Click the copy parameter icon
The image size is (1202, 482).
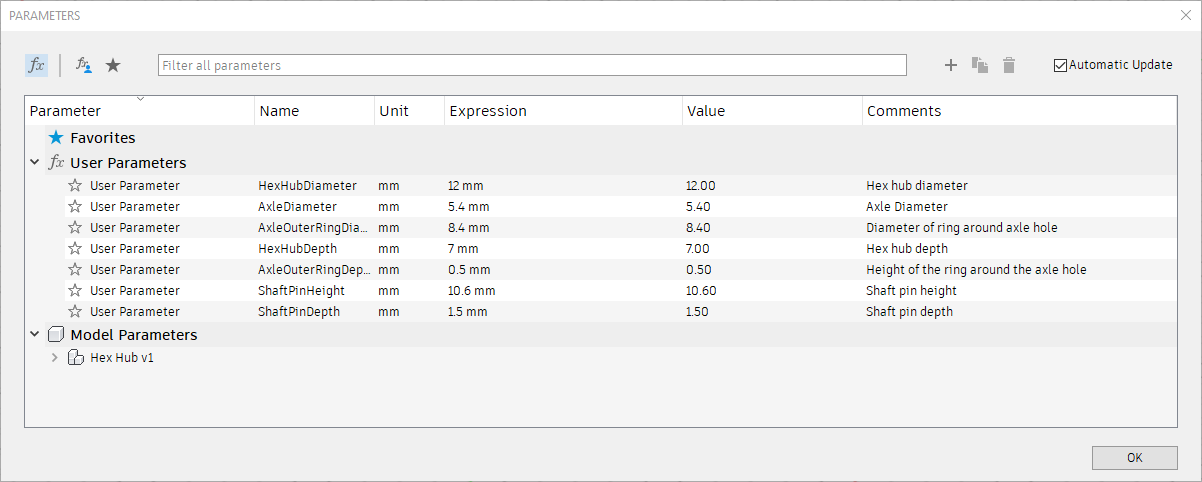pyautogui.click(x=980, y=65)
